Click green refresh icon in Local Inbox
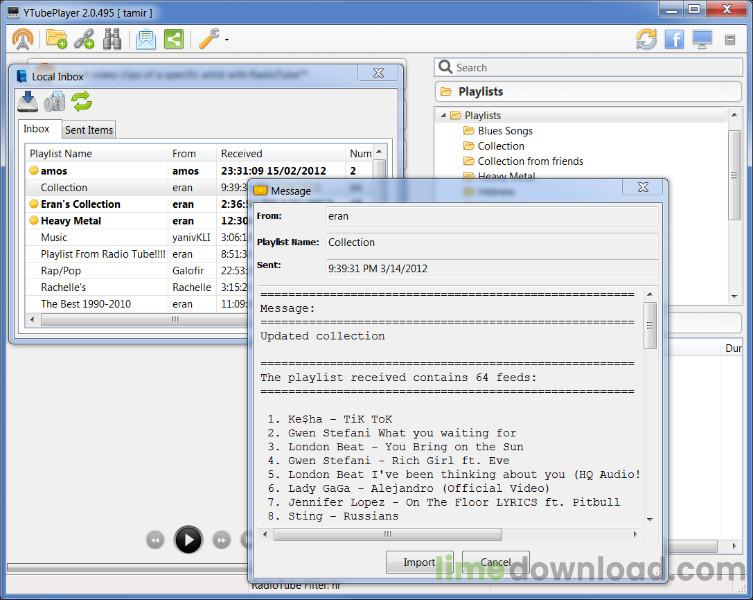This screenshot has width=753, height=600. click(x=82, y=101)
